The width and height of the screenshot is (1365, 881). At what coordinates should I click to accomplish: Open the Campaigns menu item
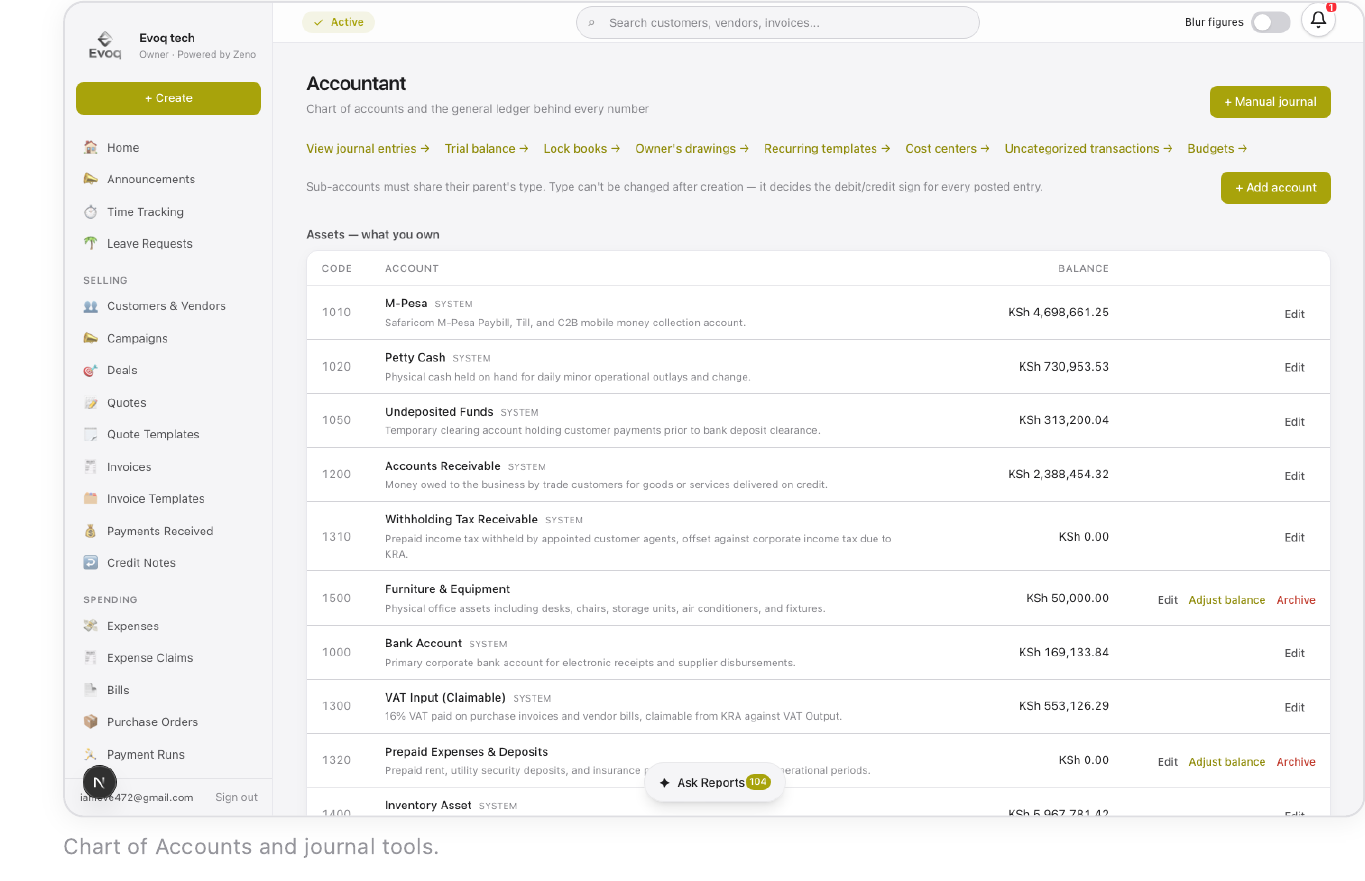pyautogui.click(x=137, y=339)
